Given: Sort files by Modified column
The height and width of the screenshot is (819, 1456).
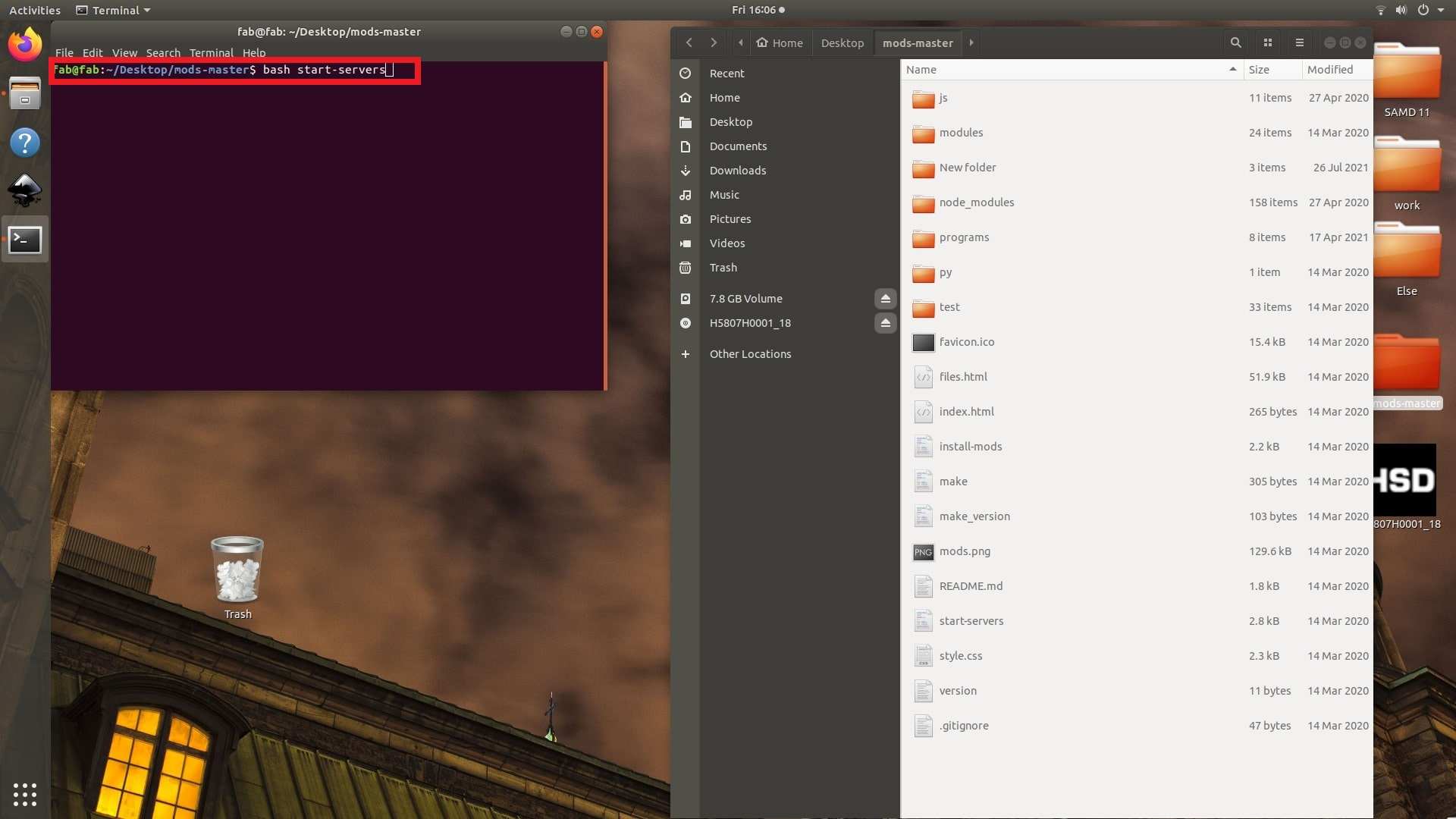Looking at the screenshot, I should pos(1329,69).
